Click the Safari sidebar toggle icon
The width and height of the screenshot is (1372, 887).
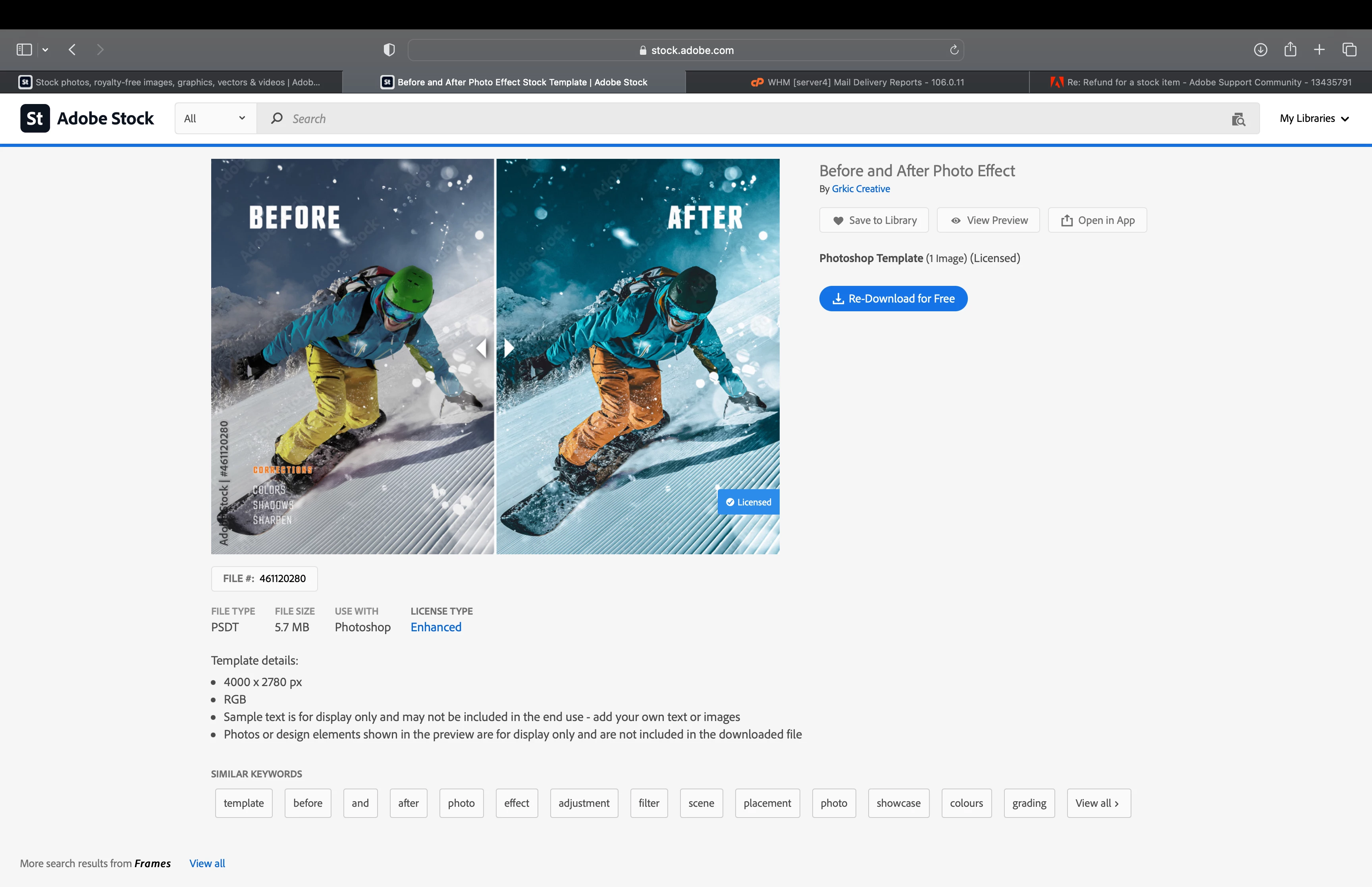coord(24,50)
